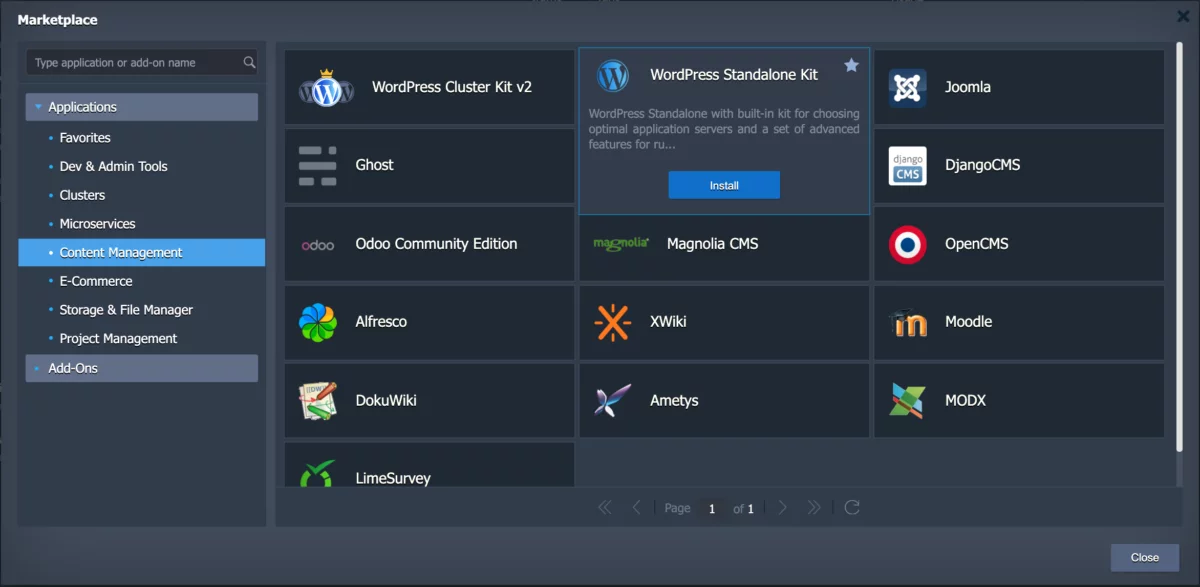Screen dimensions: 1200x587
Task: Click the refresh page icon
Action: pos(852,508)
